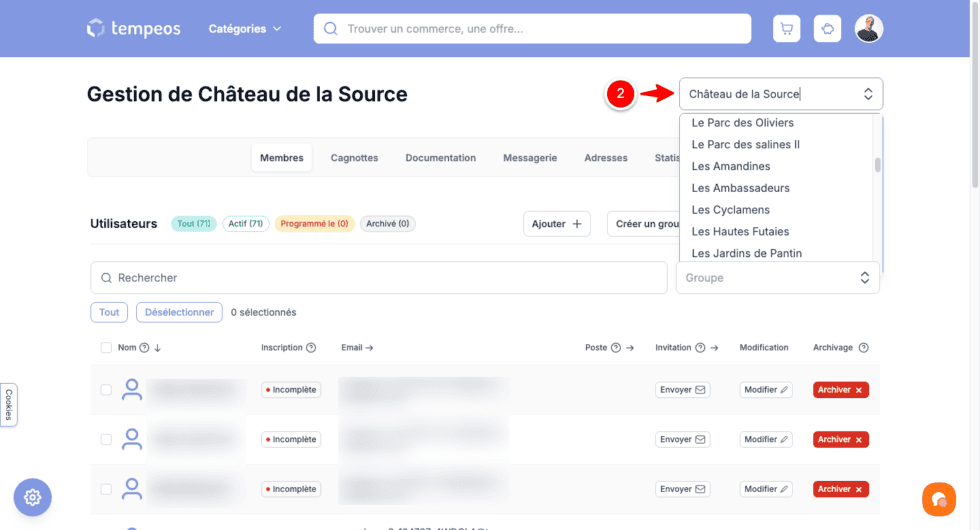Send invitation with first row Envoyer

pos(682,389)
